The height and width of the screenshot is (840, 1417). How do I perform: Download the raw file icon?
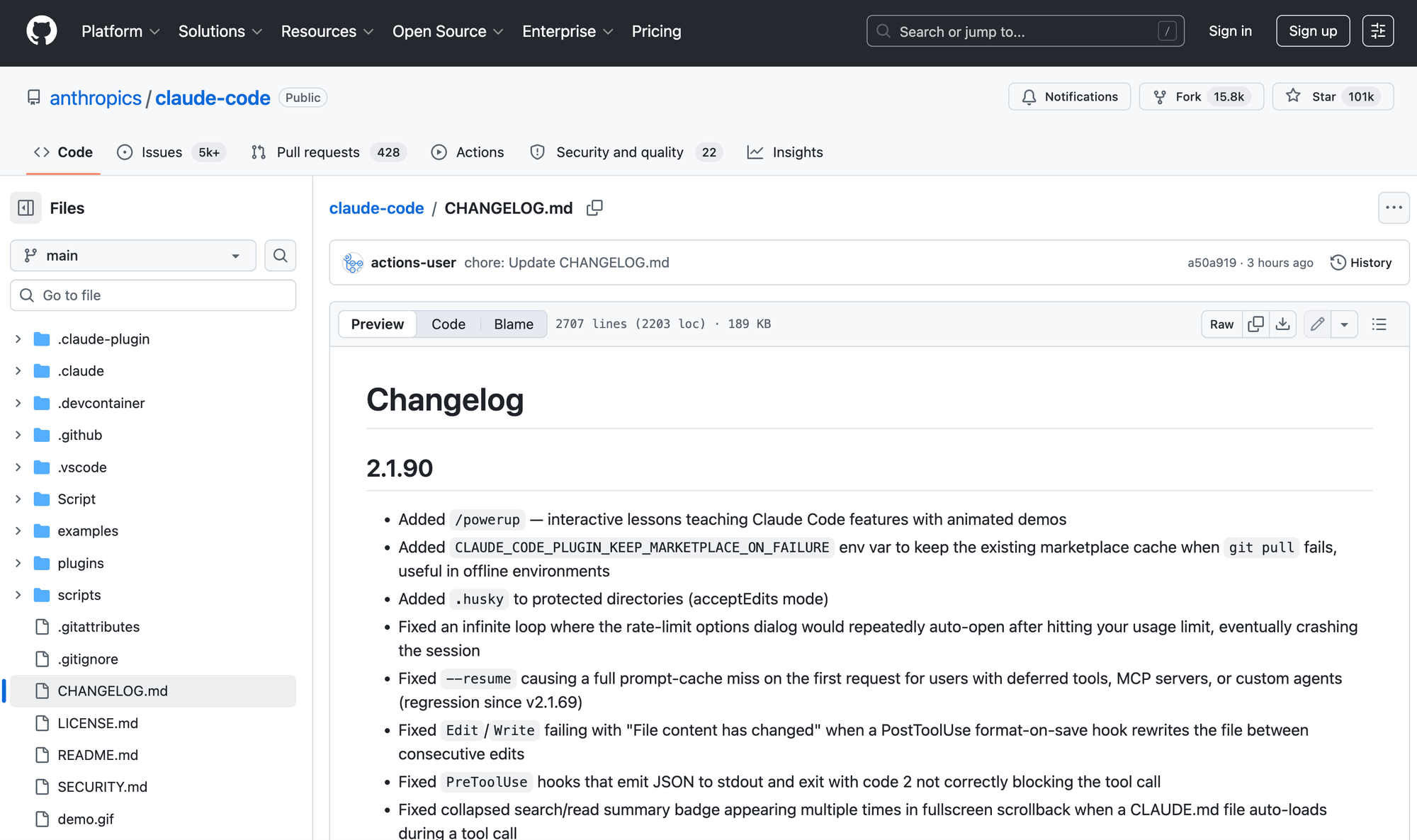(1282, 324)
